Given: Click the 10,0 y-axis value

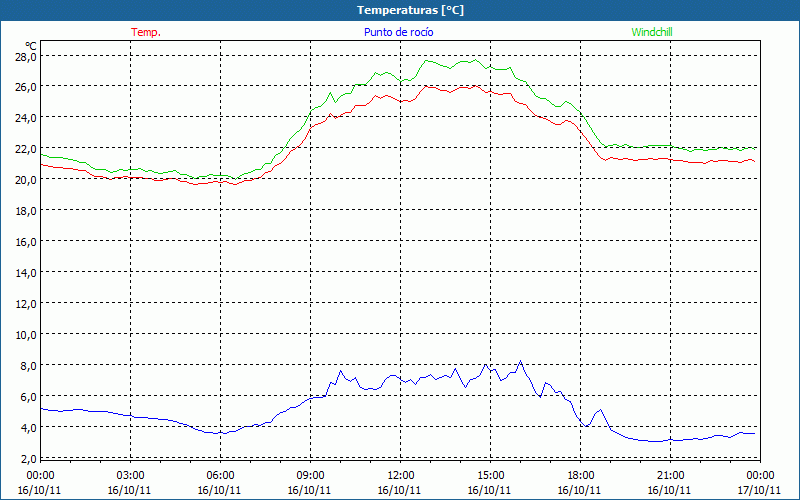Looking at the screenshot, I should pos(25,335).
